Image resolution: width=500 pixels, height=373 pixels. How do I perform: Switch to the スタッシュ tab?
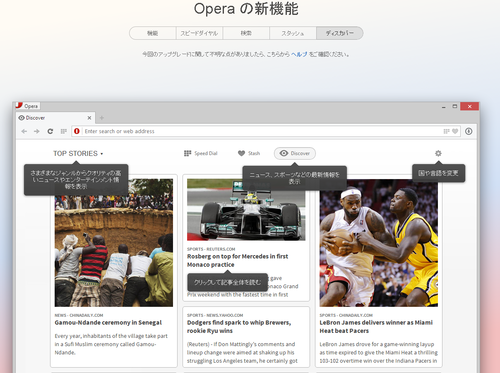293,33
